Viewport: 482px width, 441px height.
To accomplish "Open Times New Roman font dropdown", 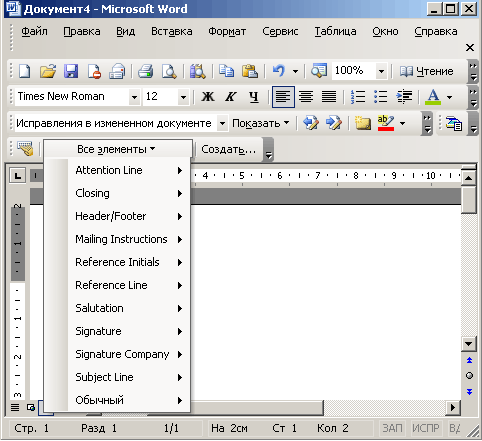I will pos(134,97).
